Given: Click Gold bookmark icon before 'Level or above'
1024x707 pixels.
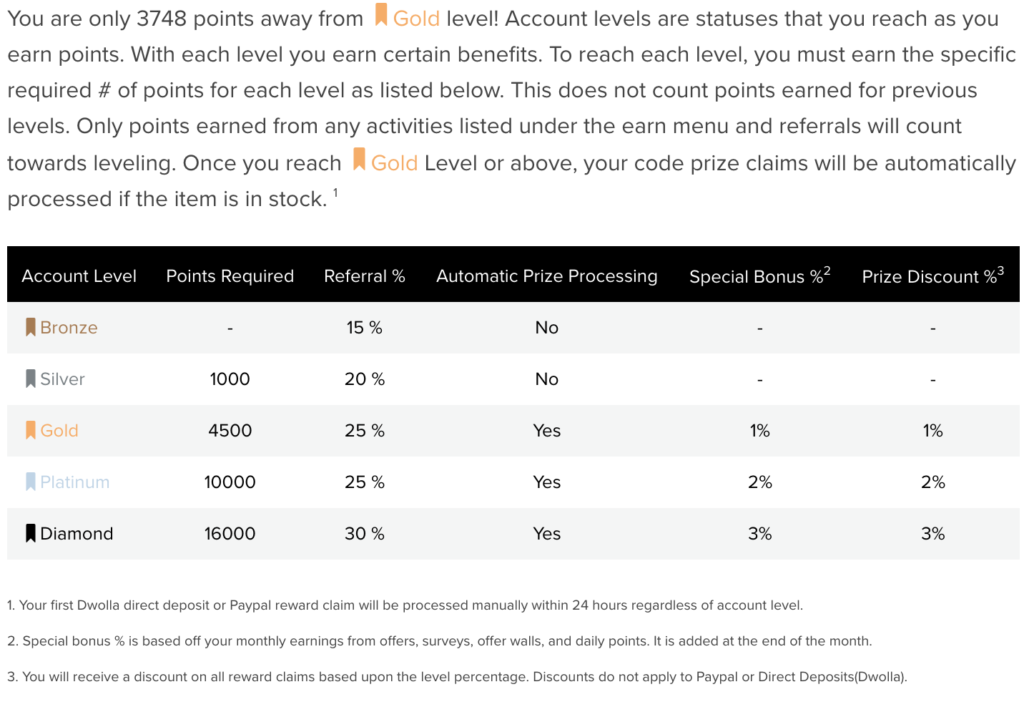Looking at the screenshot, I should (x=359, y=159).
